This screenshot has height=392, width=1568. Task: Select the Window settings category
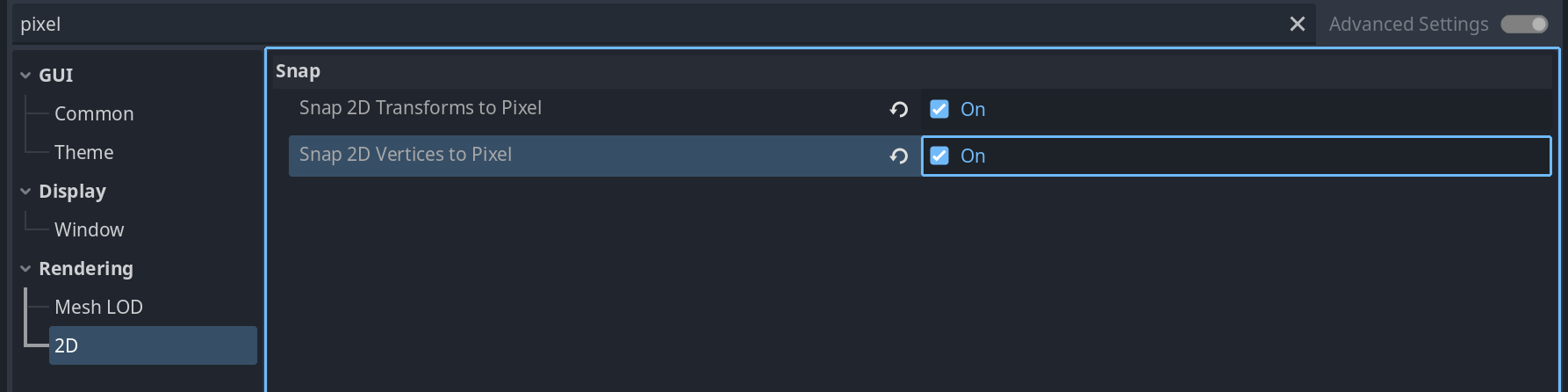point(90,230)
